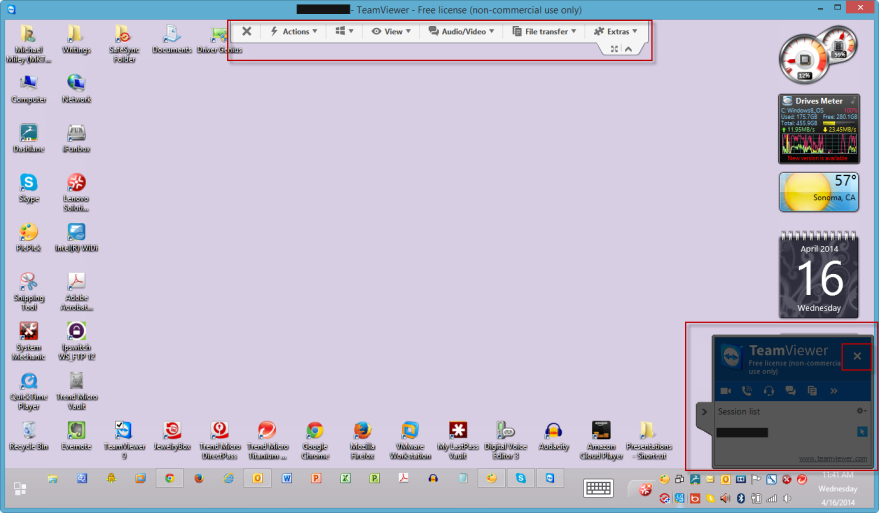Open the Session list gear settings
This screenshot has width=879, height=513.
tap(861, 411)
